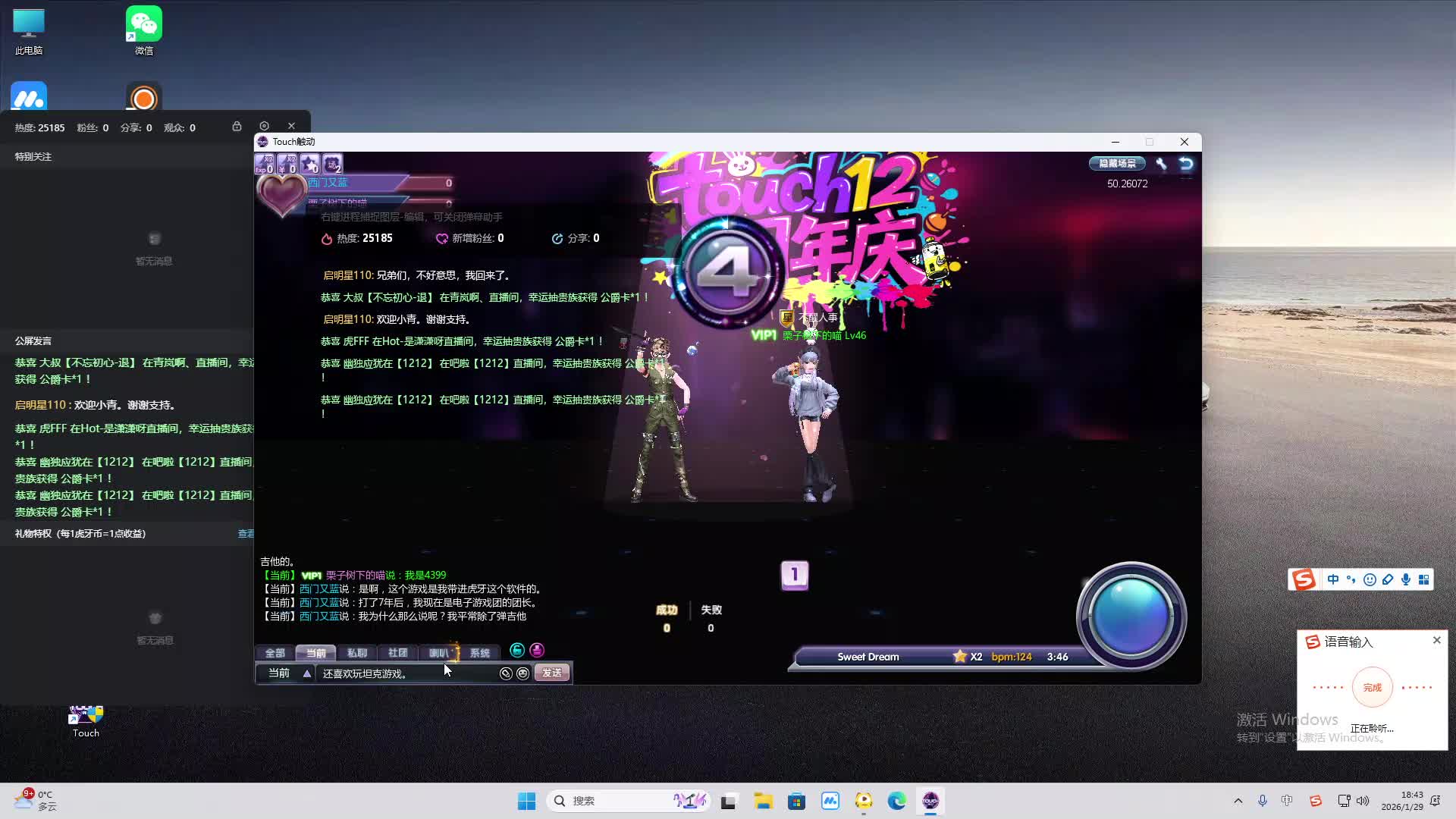
Task: Switch to the 系统 chat tab
Action: [x=479, y=653]
